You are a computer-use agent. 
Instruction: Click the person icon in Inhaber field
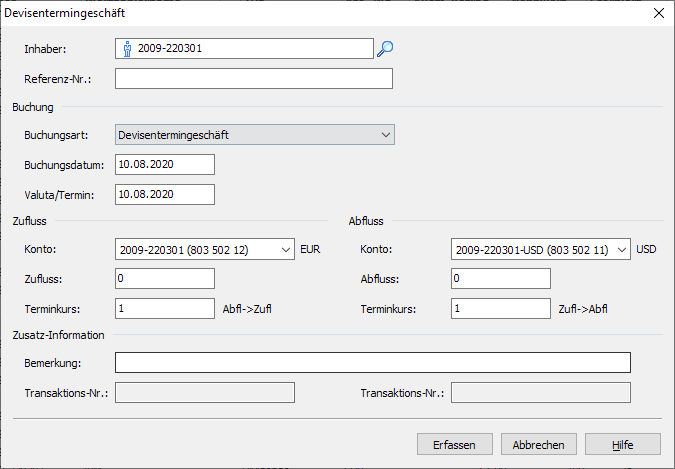click(127, 48)
